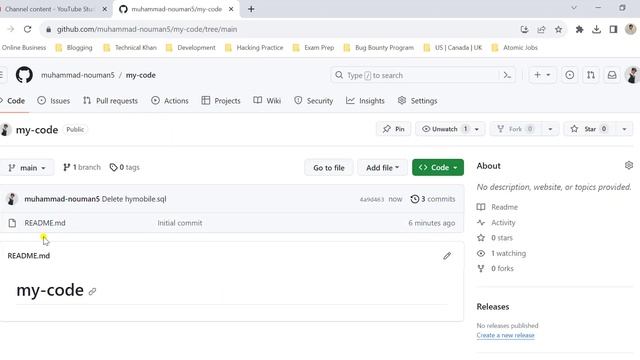Viewport: 640px width, 360px height.
Task: Open 1 watching link in About
Action: point(508,253)
